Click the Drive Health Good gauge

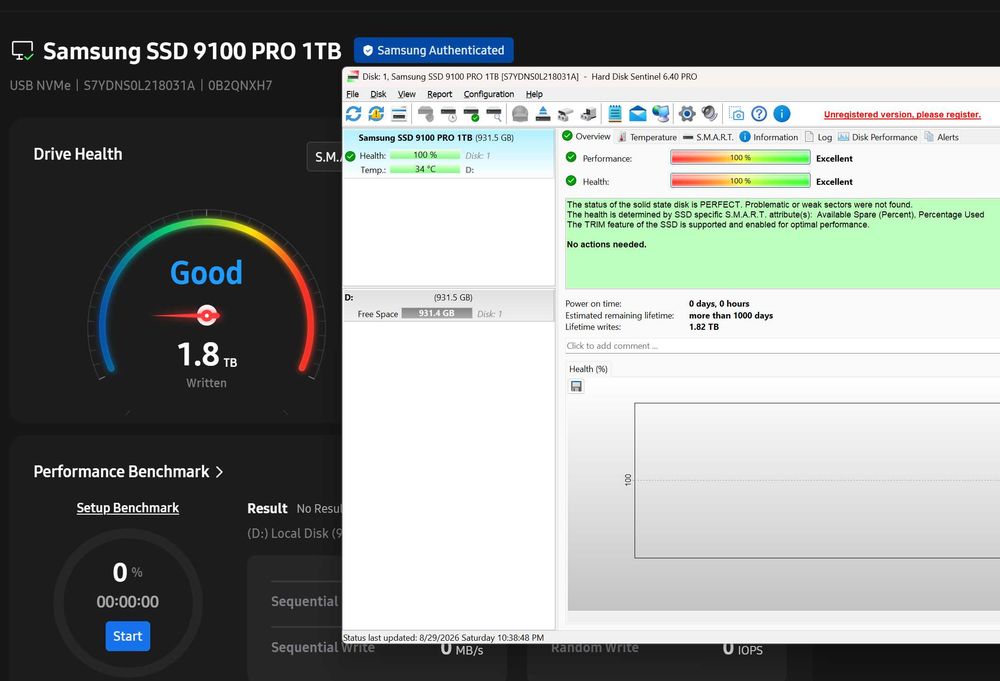(x=207, y=295)
